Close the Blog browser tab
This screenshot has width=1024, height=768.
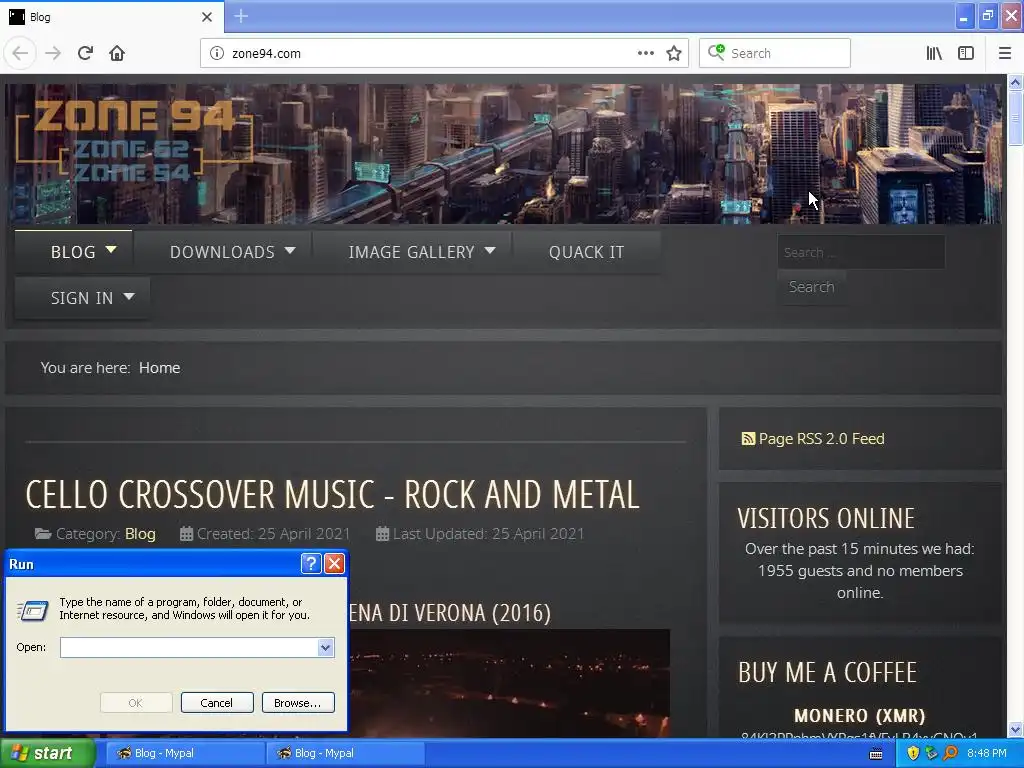click(207, 17)
